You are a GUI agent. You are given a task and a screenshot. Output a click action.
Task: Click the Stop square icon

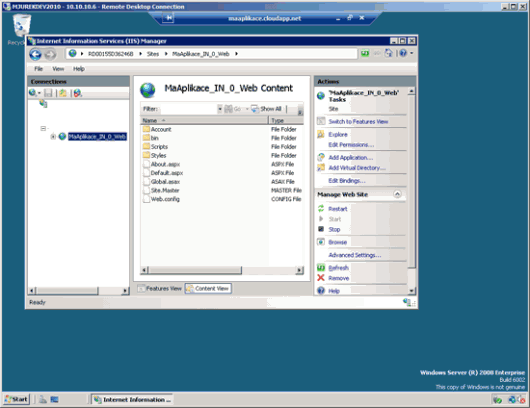pos(321,229)
